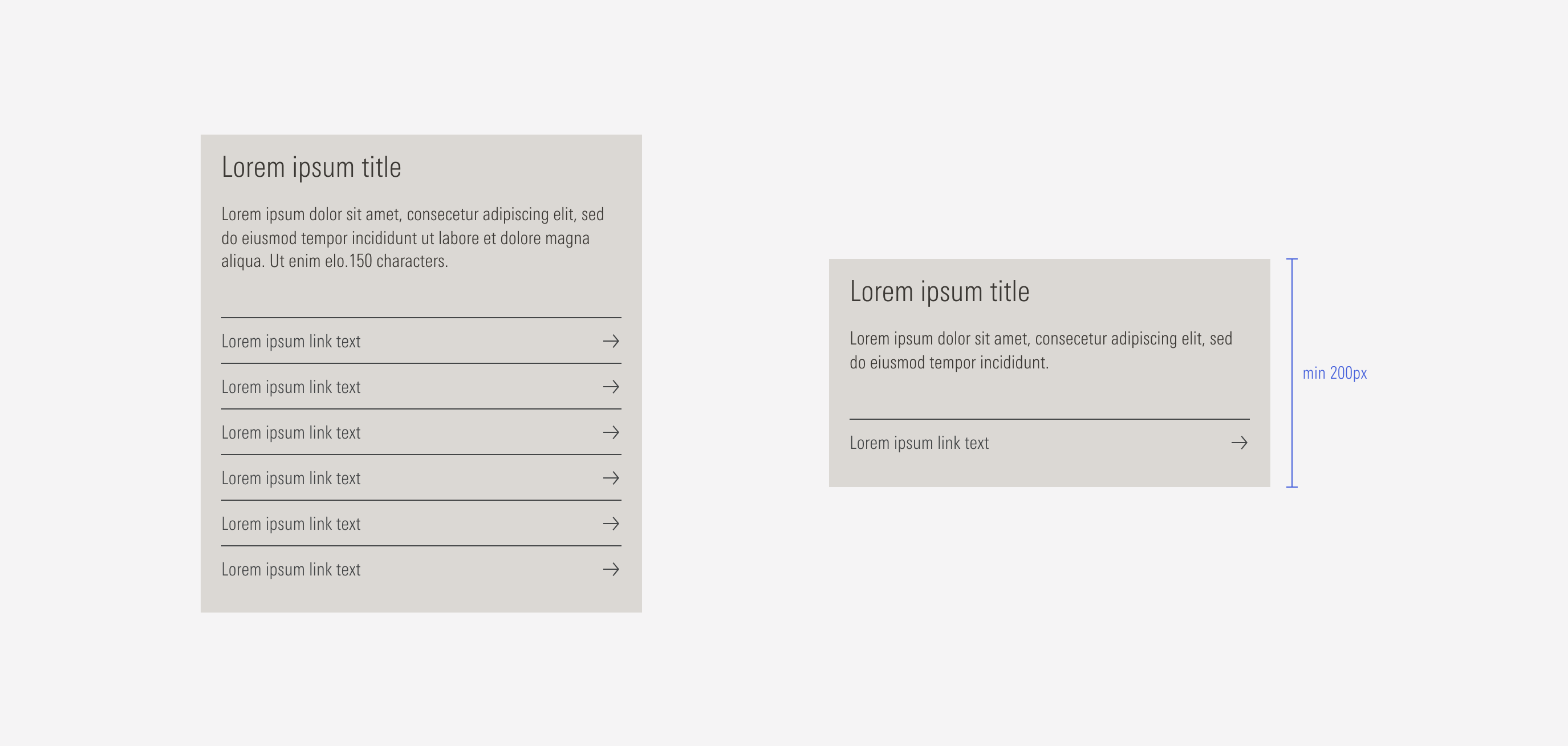The image size is (1568, 746).
Task: Click the fourth link arrow in left card
Action: tap(611, 478)
